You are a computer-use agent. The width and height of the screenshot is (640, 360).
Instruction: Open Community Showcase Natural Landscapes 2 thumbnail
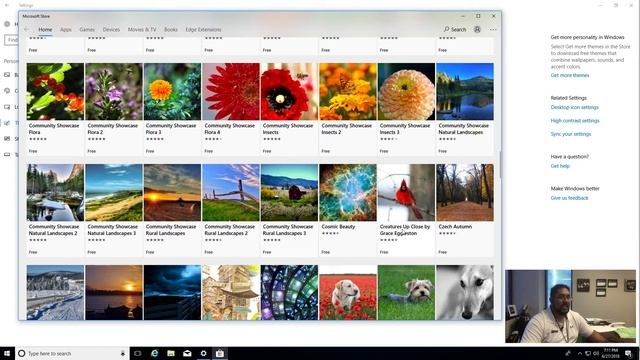55,193
